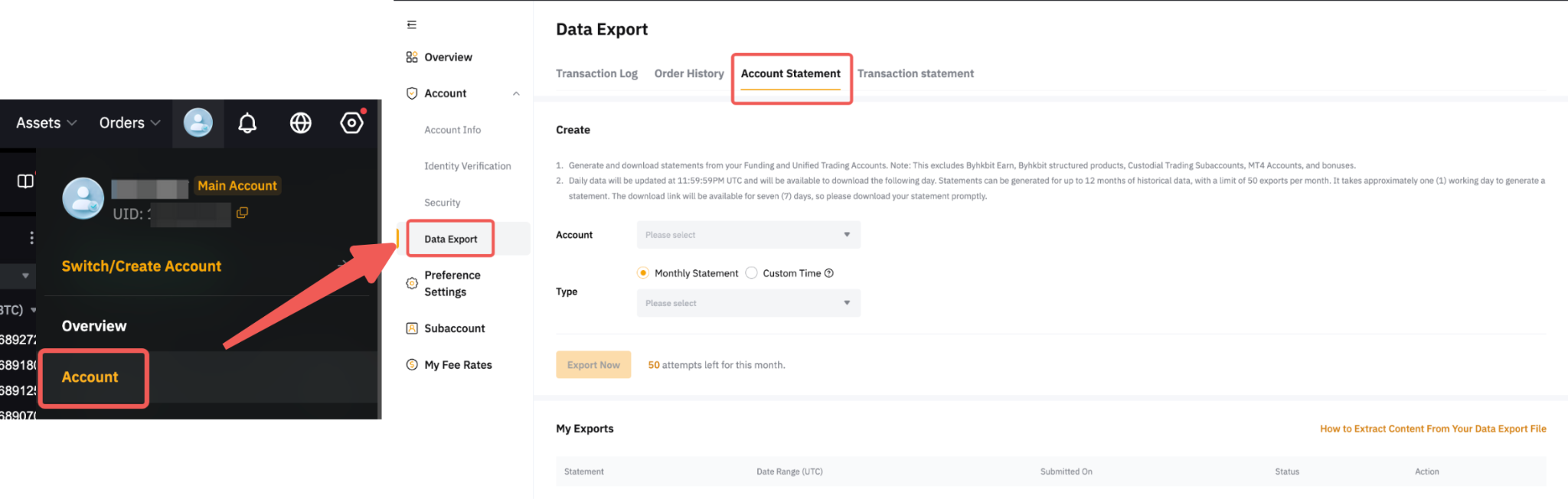Switch to the Order History tab

point(689,73)
